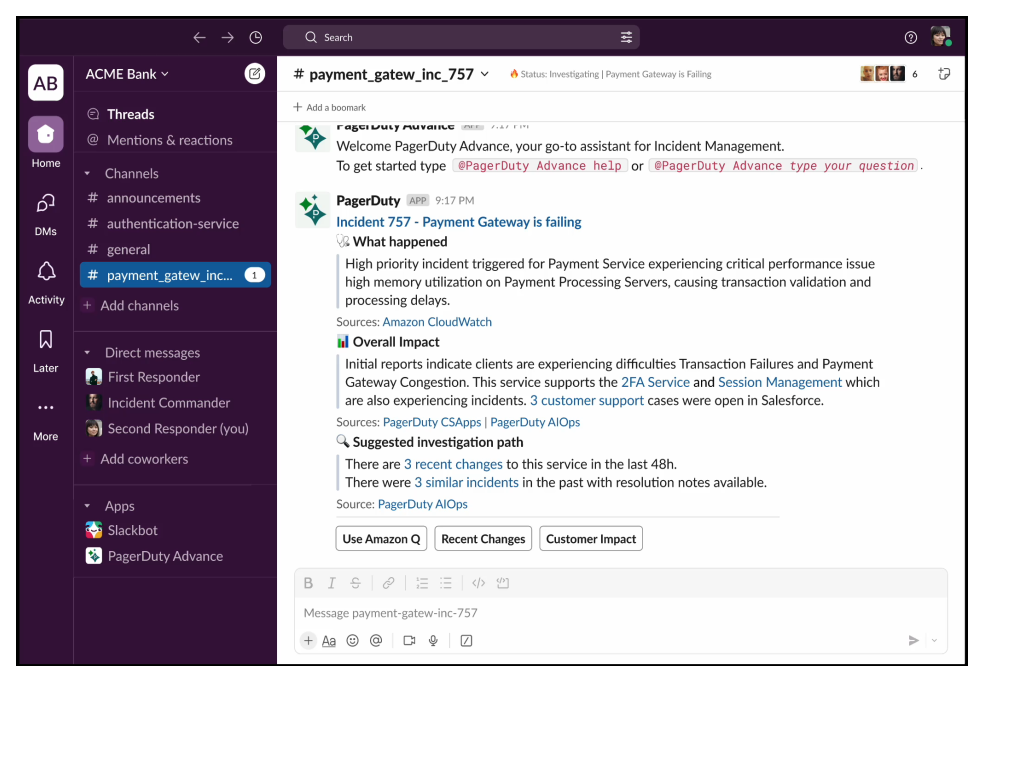The height and width of the screenshot is (768, 1024).
Task: Toggle the ordered list formatting
Action: 422,582
